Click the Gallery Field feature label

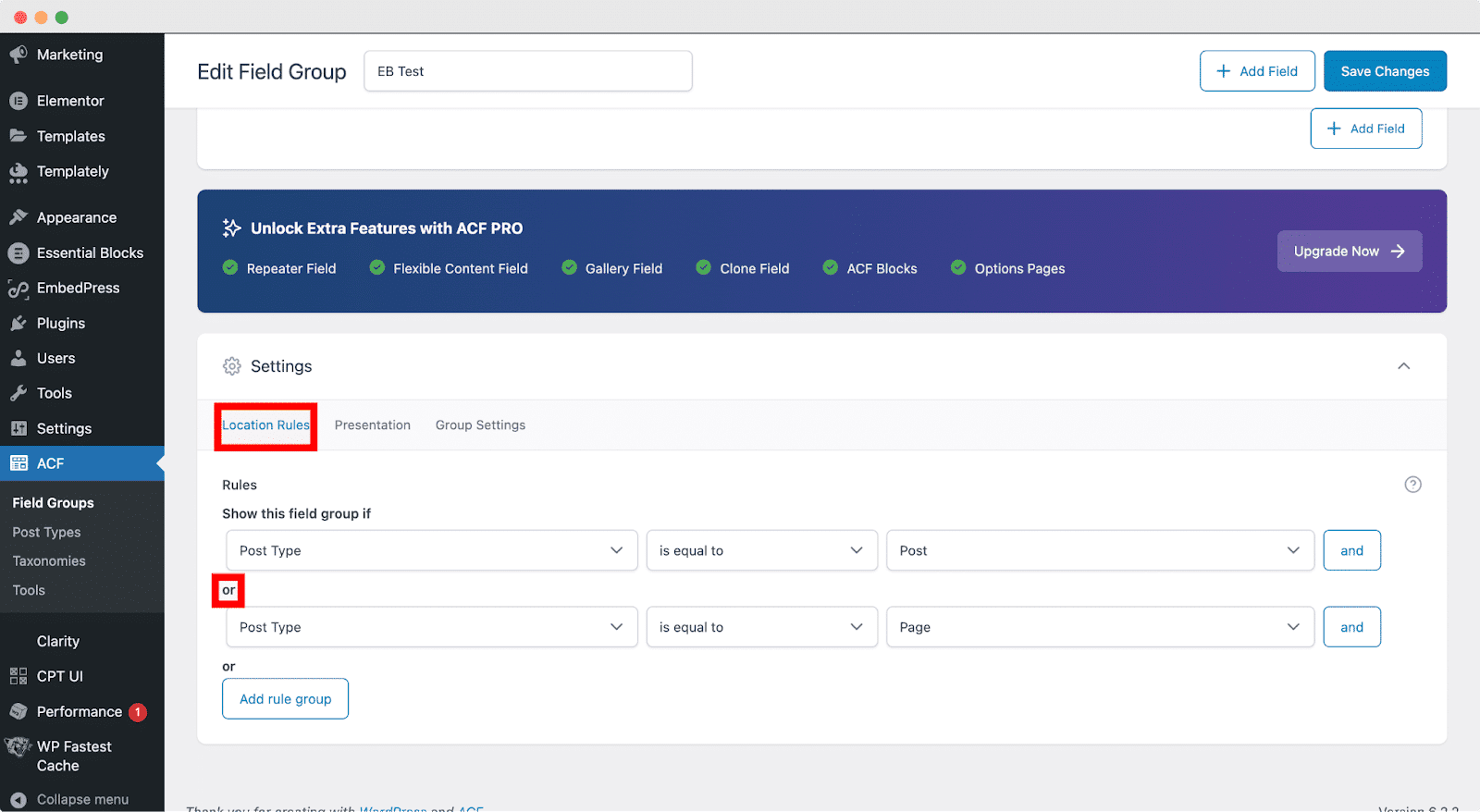pos(623,269)
